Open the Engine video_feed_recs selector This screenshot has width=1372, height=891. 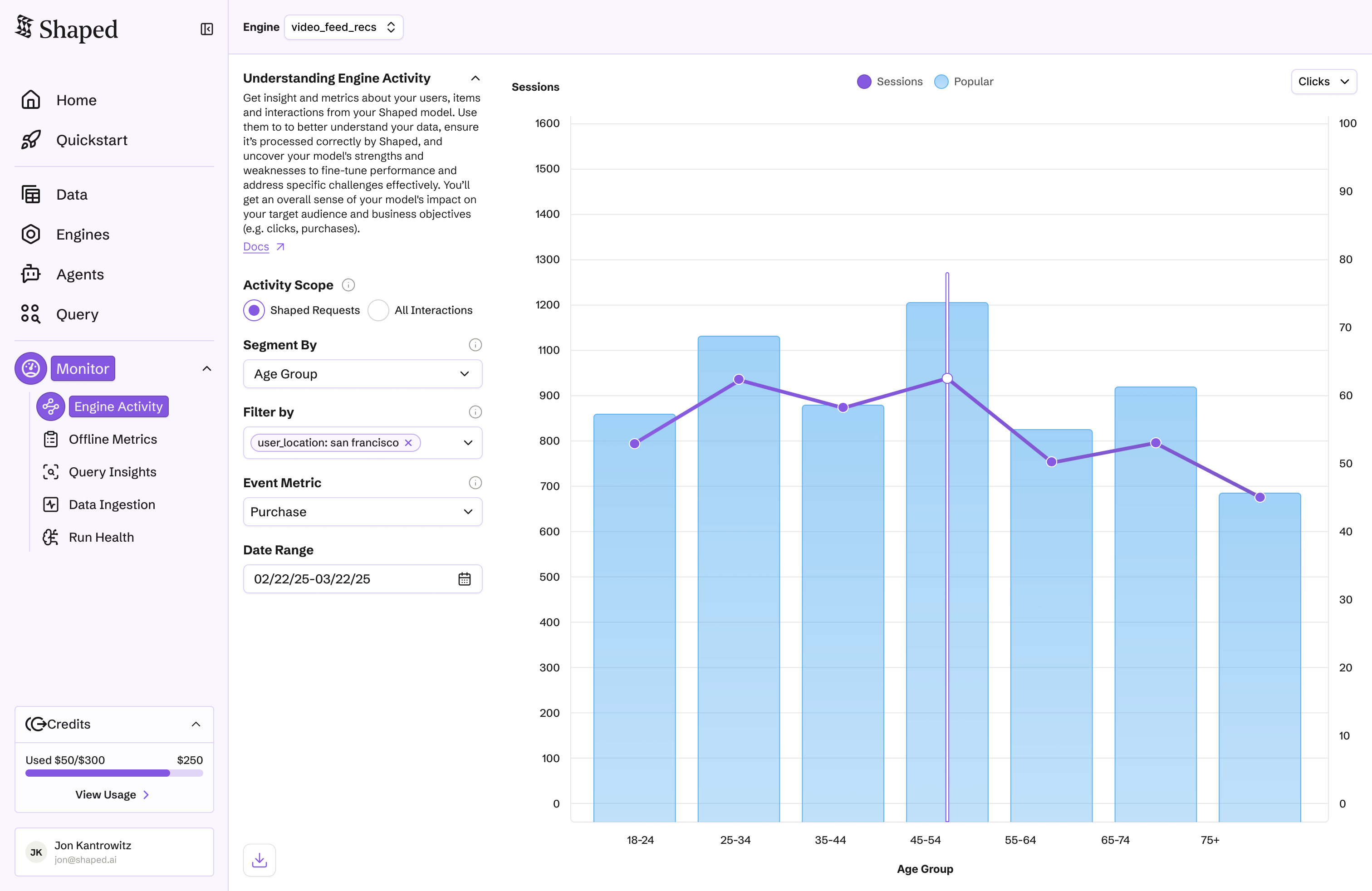[x=343, y=27]
